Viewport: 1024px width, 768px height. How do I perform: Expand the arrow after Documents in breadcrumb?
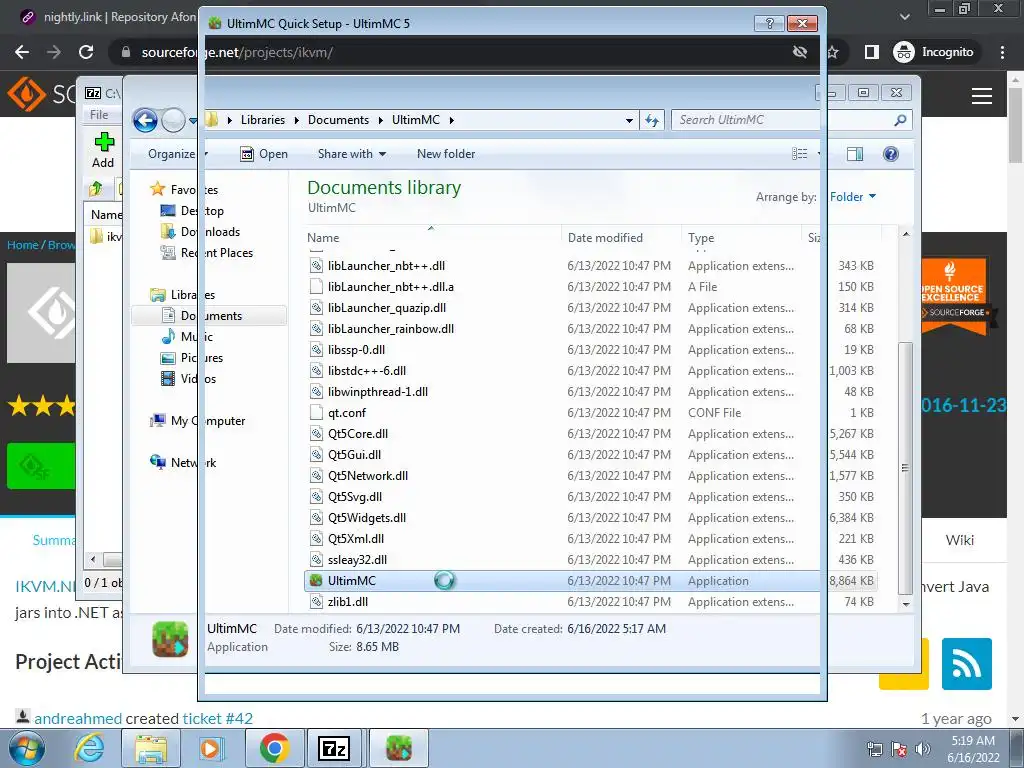pyautogui.click(x=380, y=120)
